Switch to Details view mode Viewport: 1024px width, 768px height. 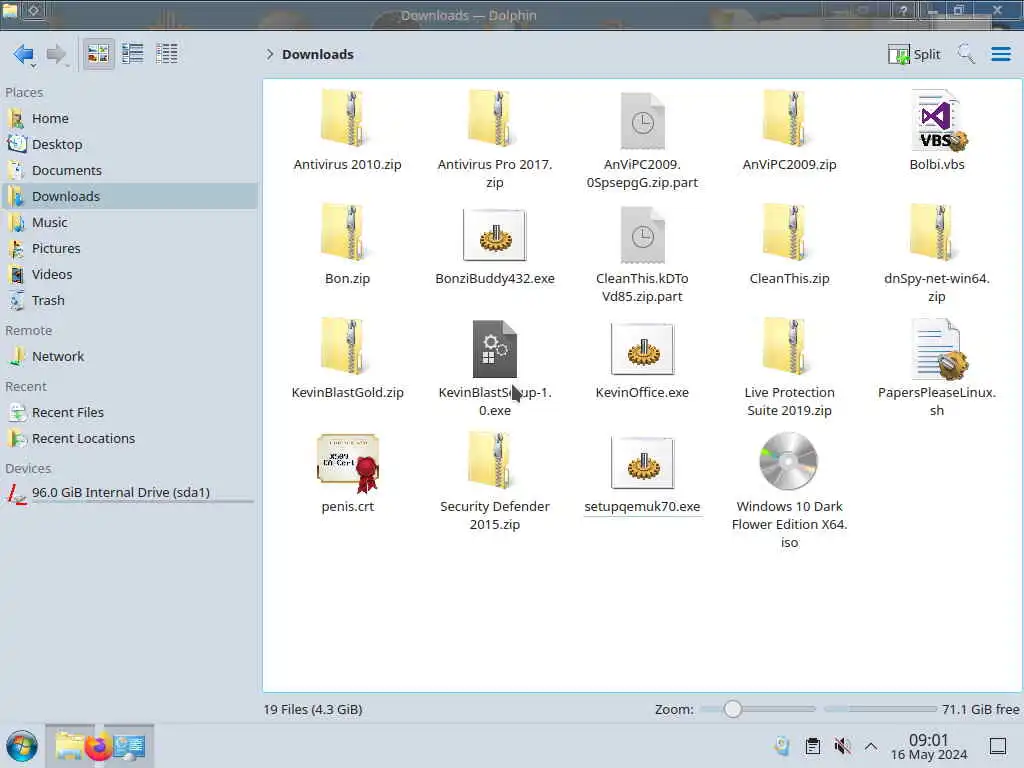[x=167, y=54]
